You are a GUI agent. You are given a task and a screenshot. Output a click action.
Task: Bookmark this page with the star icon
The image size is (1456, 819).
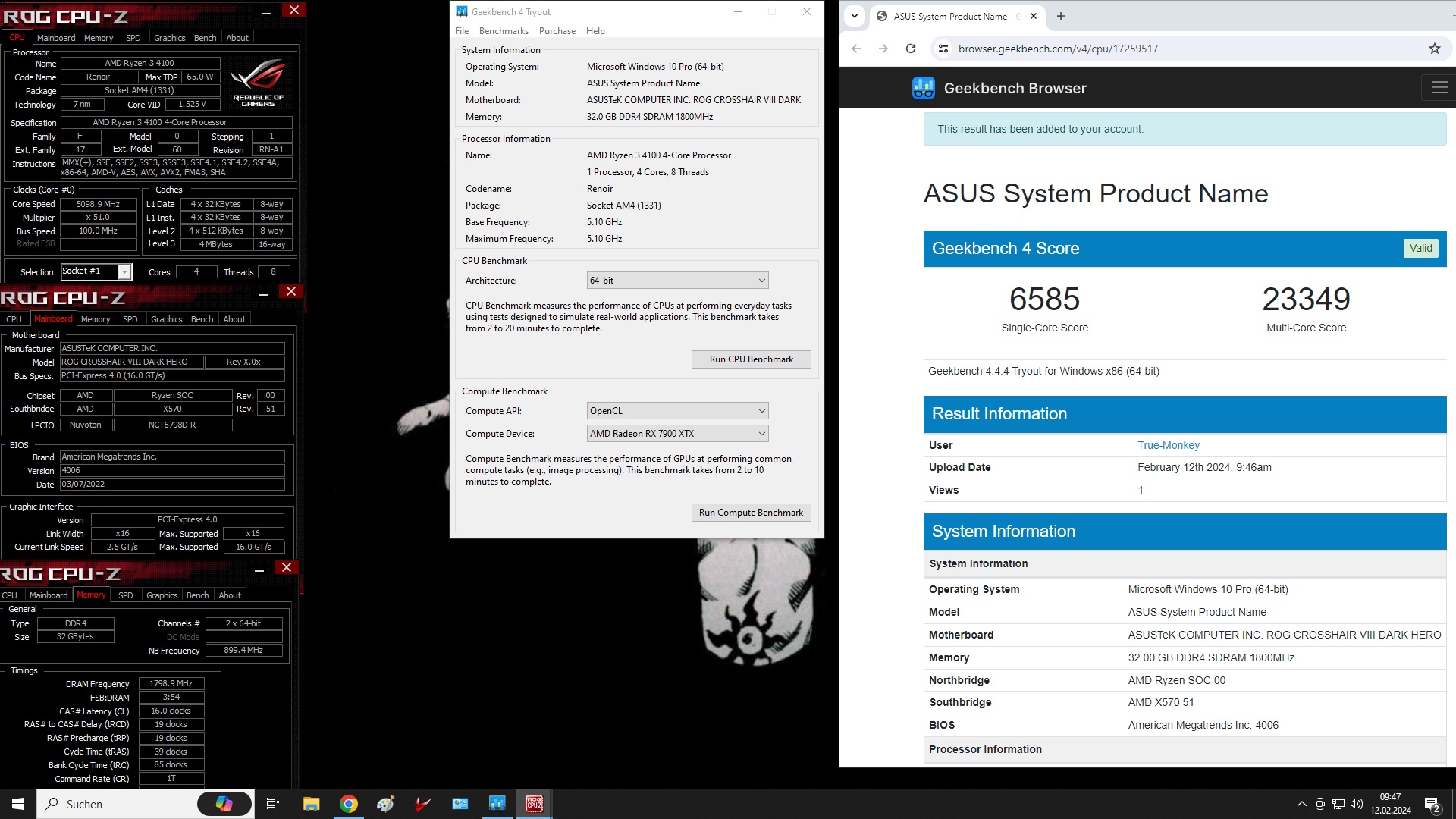[x=1434, y=49]
